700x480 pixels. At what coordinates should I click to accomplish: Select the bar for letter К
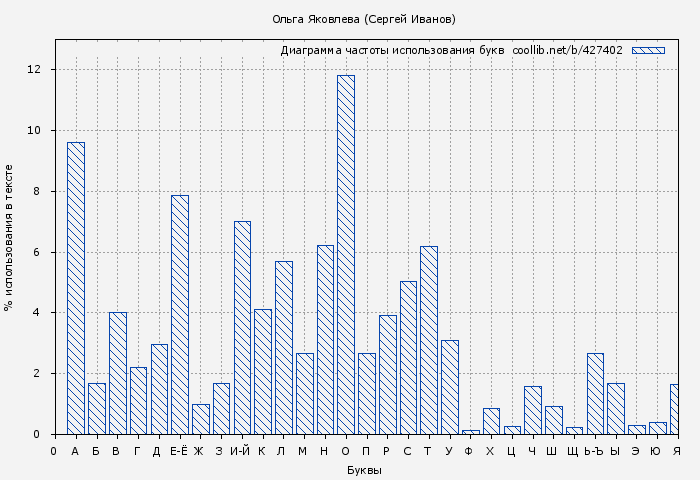point(263,372)
